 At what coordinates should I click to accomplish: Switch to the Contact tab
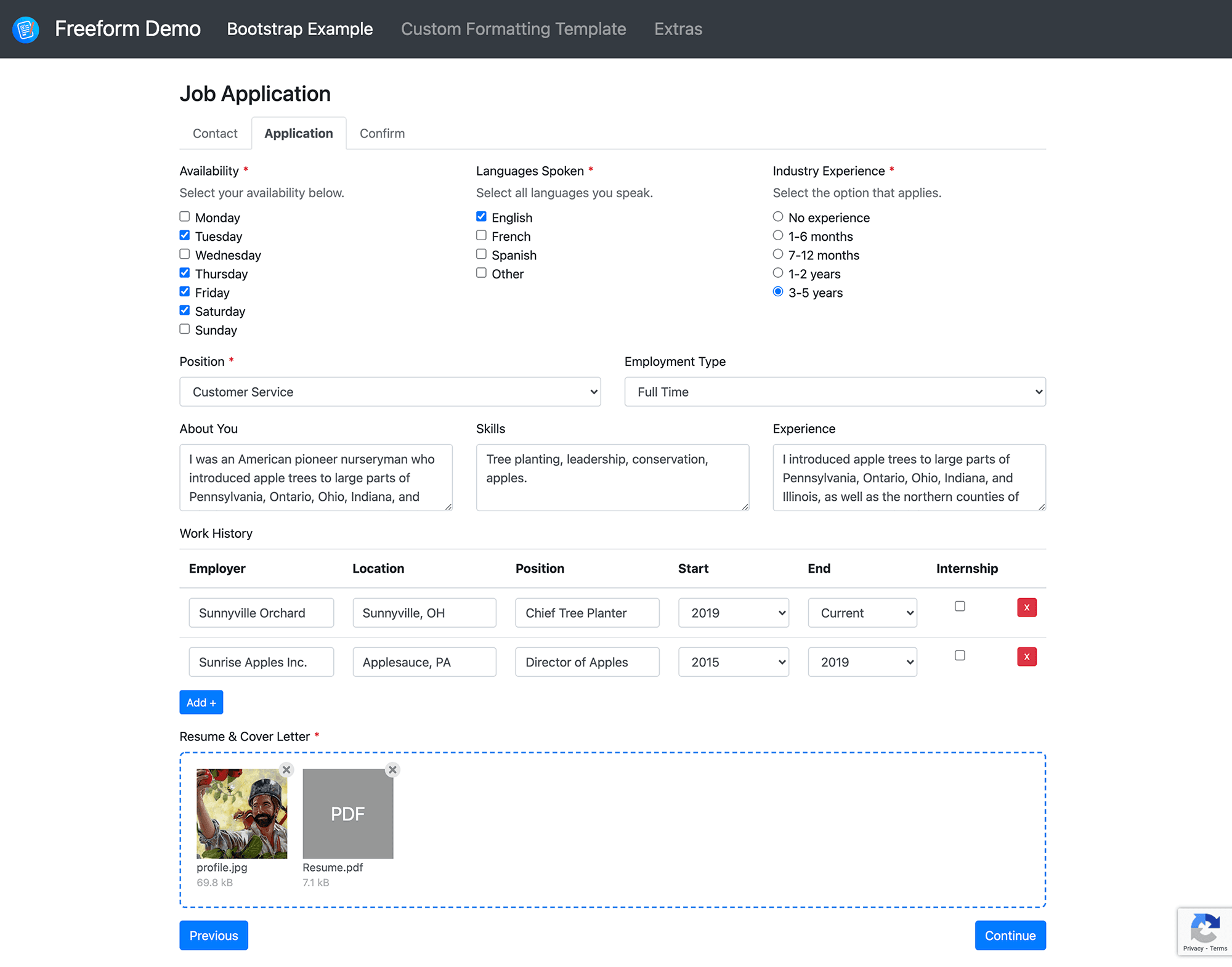pos(214,133)
